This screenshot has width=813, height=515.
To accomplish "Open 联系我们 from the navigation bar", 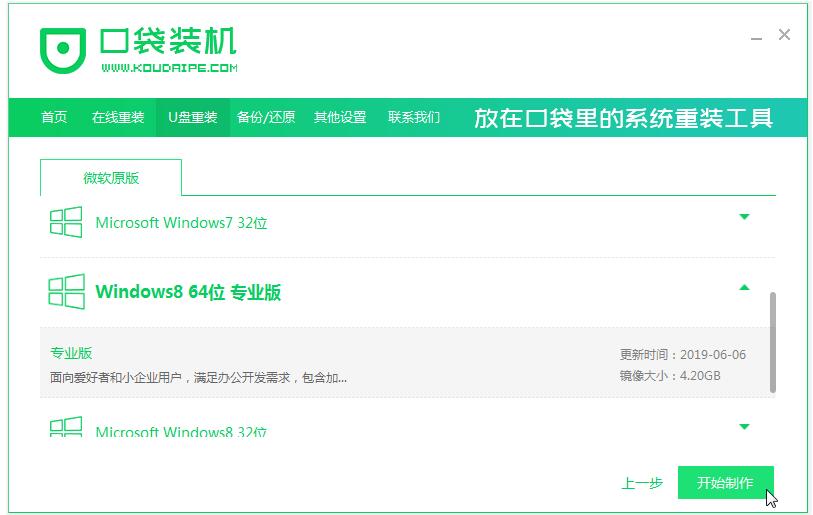I will coord(414,117).
